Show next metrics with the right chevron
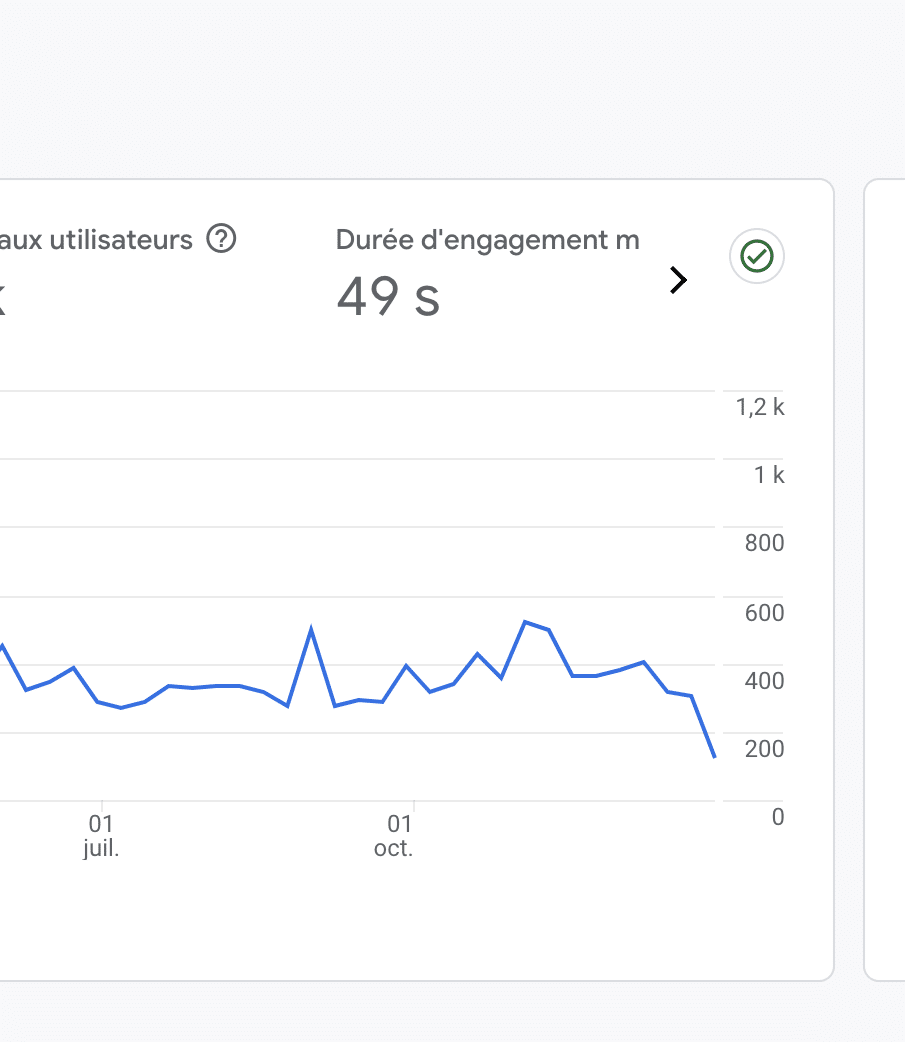The image size is (905, 1042). 679,281
